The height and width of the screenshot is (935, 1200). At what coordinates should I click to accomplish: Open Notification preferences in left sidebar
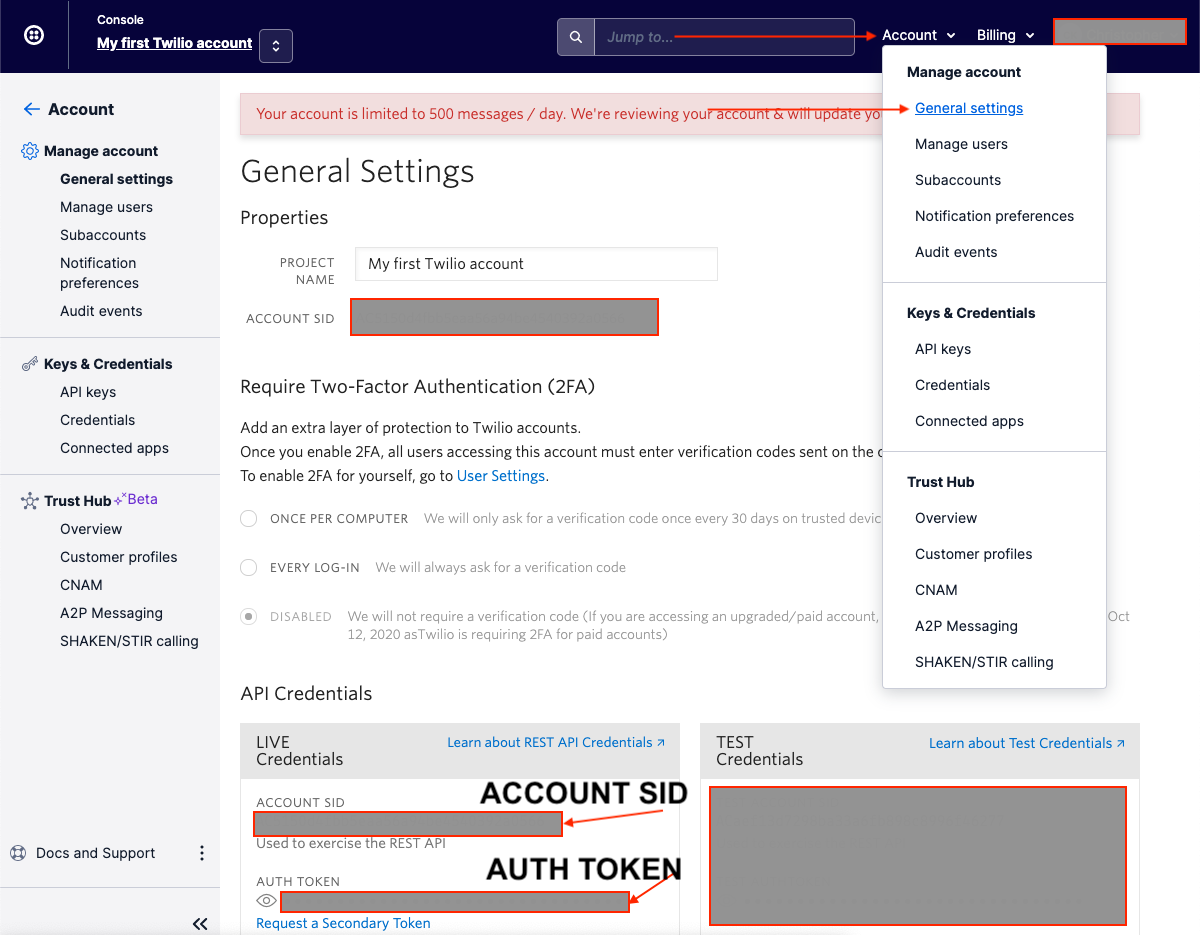(x=99, y=273)
